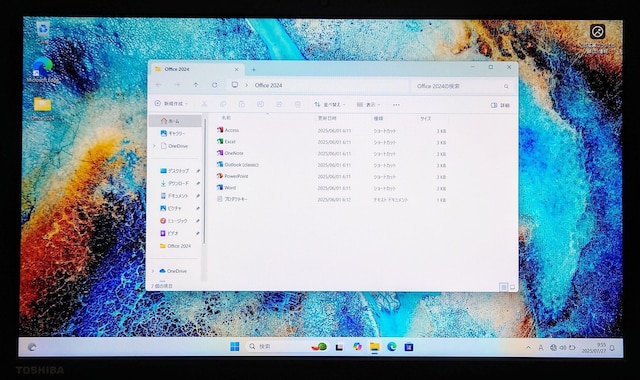Click the Spotlight icon on desktop corner
640x380 pixels.
tap(598, 32)
